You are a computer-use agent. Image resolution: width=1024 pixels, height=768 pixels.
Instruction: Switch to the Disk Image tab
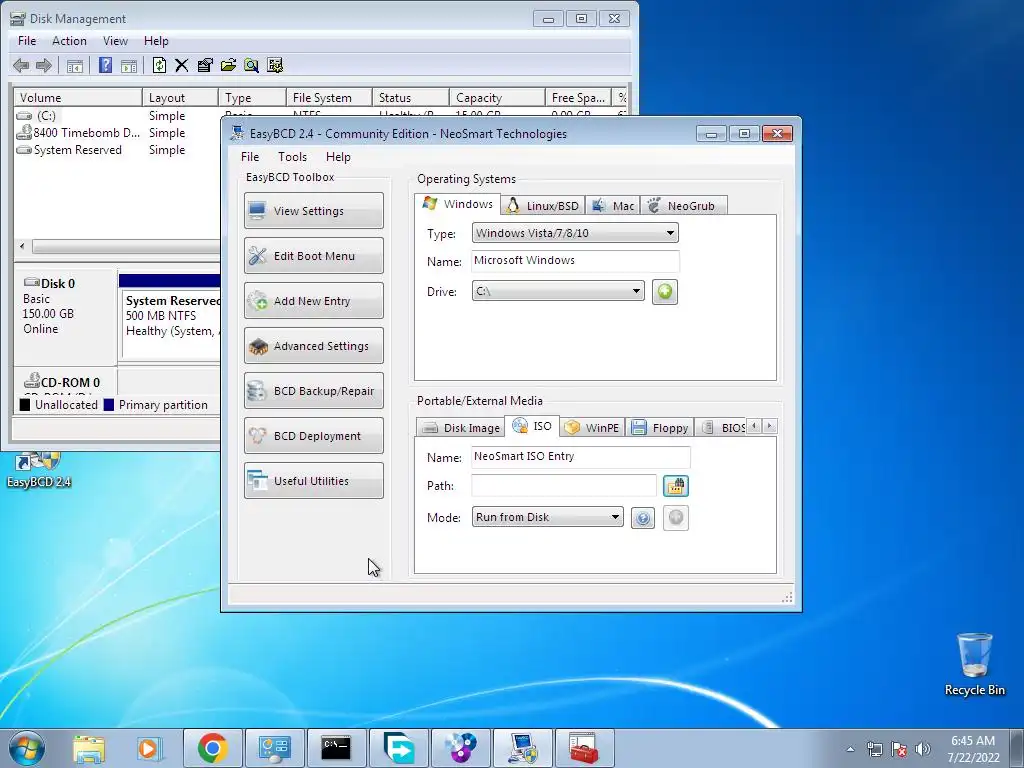point(460,428)
